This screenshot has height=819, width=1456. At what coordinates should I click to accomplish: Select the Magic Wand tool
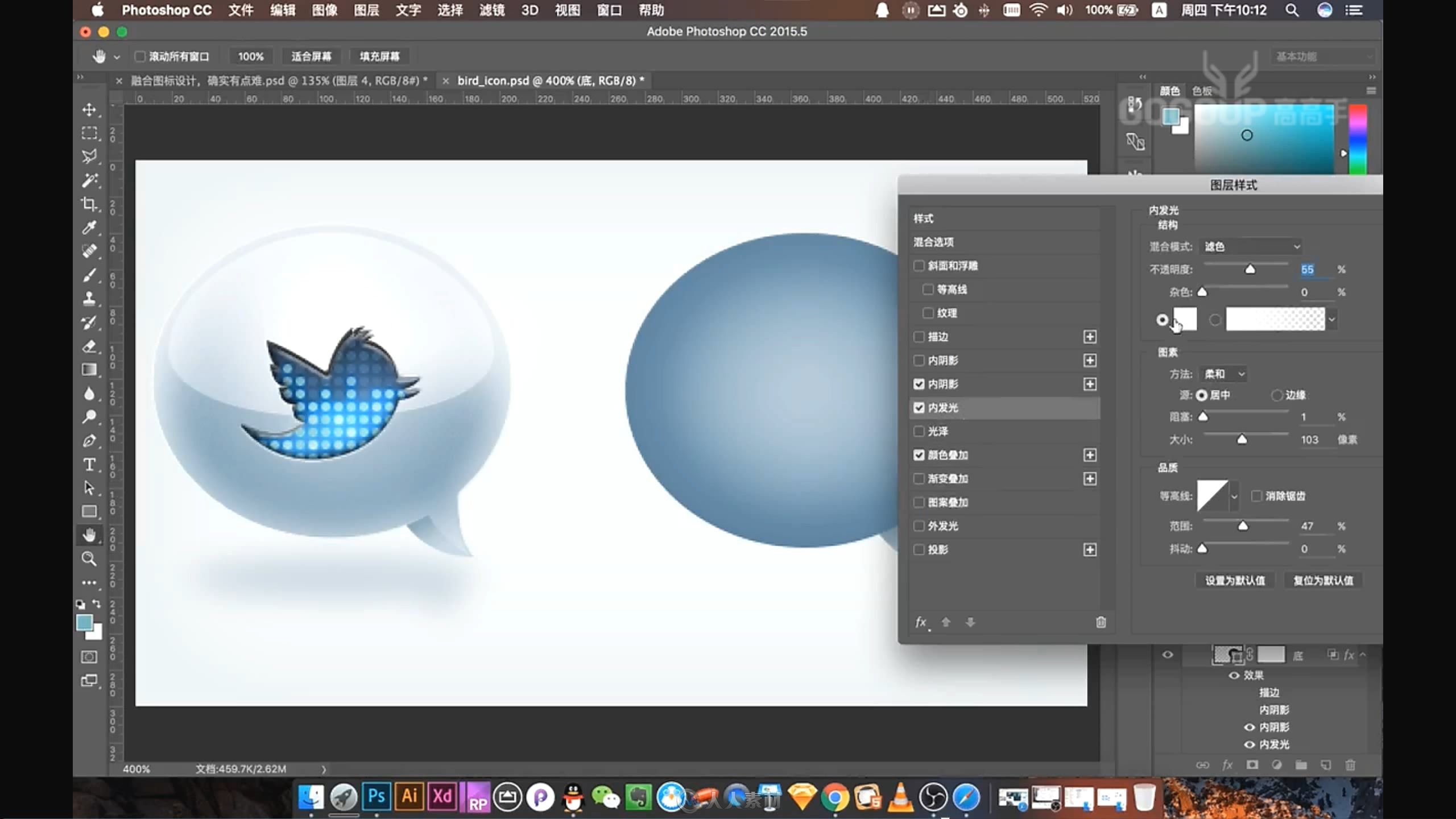[89, 180]
